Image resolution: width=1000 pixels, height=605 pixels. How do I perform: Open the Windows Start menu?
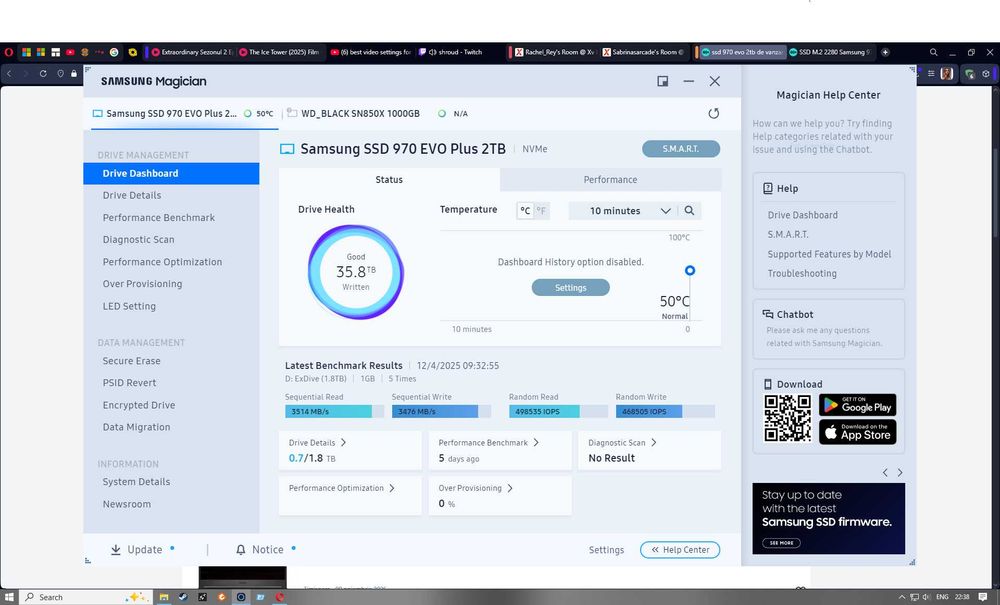[10, 597]
